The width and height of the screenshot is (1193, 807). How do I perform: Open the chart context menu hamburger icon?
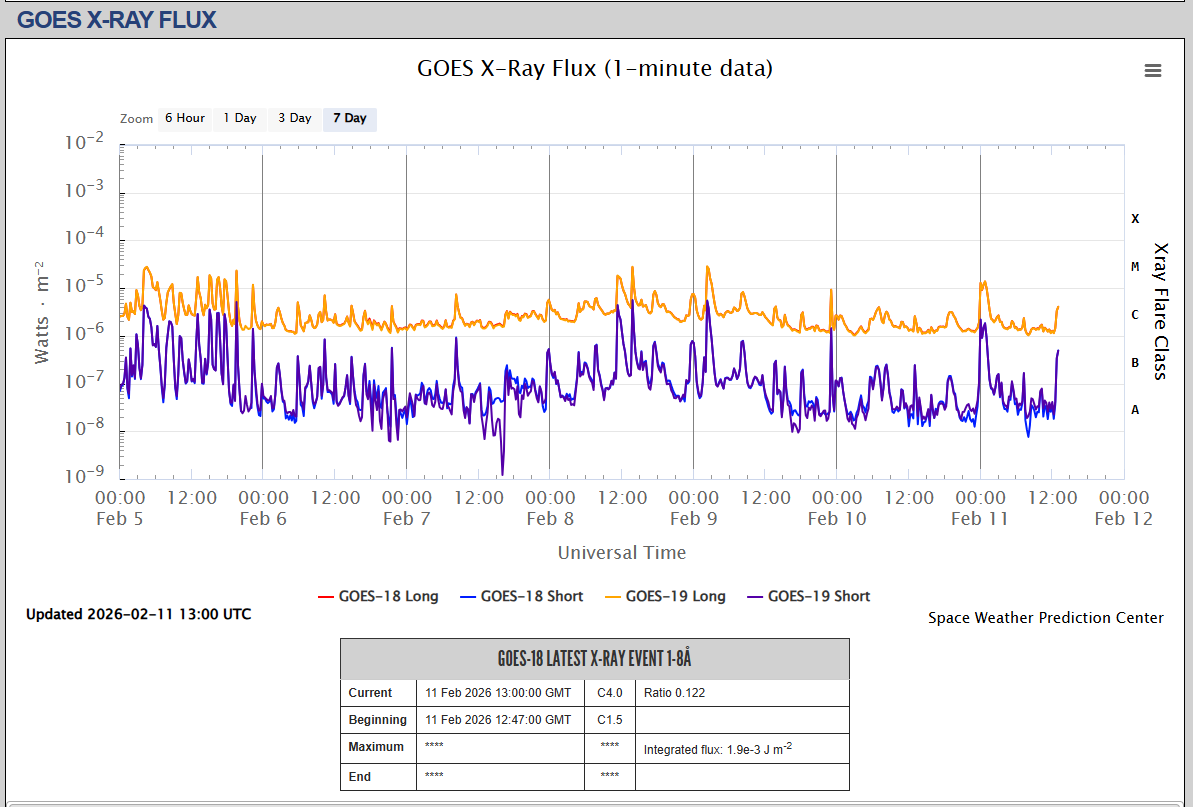[x=1152, y=70]
